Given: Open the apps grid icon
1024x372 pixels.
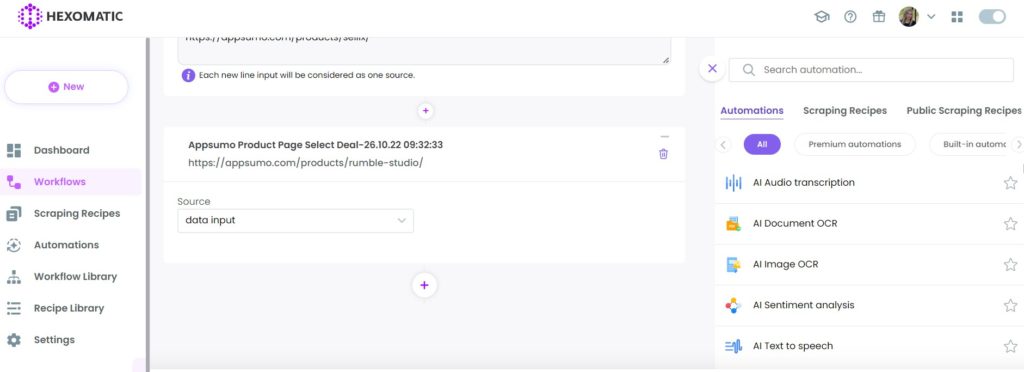Looking at the screenshot, I should click(x=957, y=17).
